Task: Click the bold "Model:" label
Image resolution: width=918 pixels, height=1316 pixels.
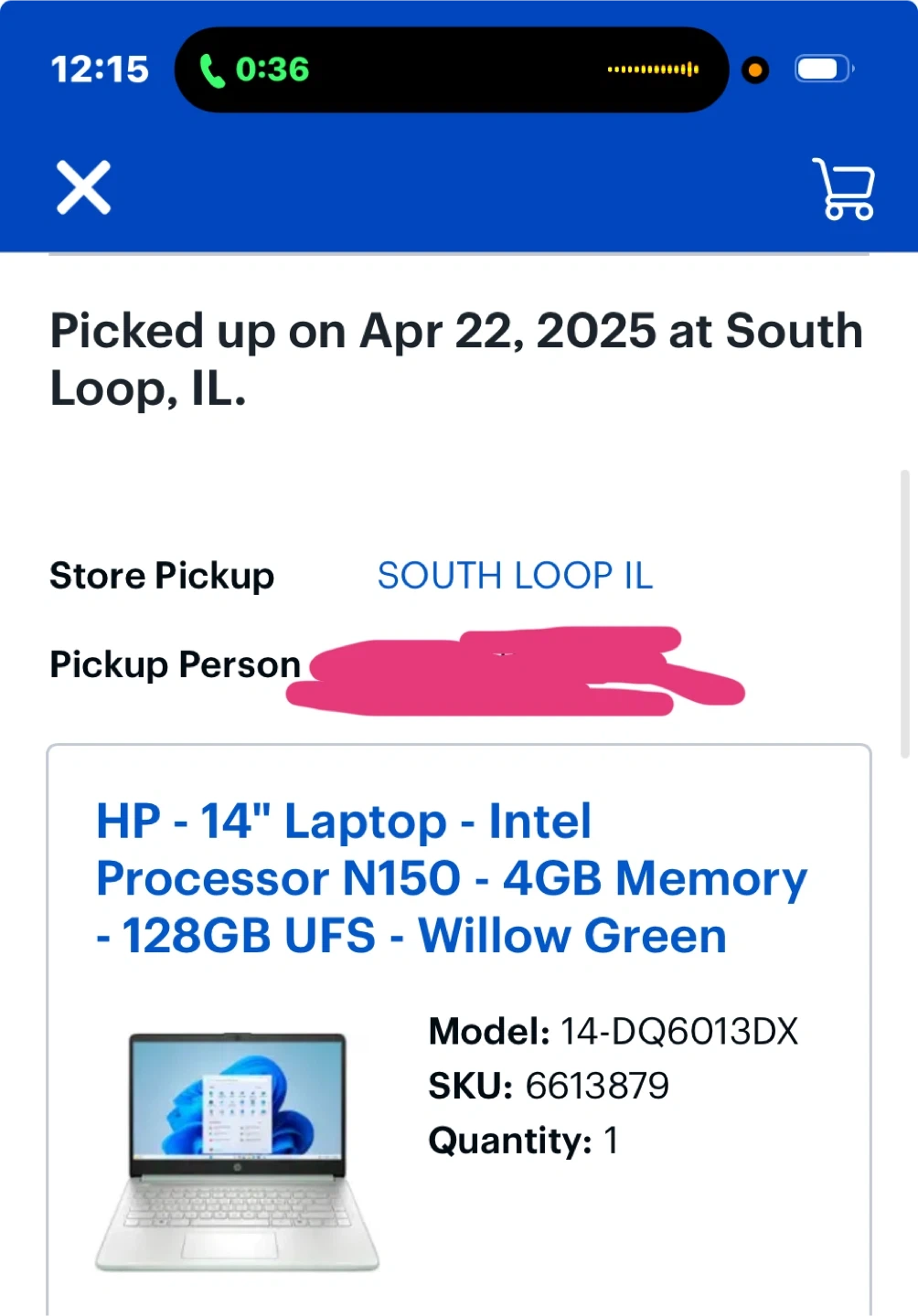Action: pos(488,1032)
